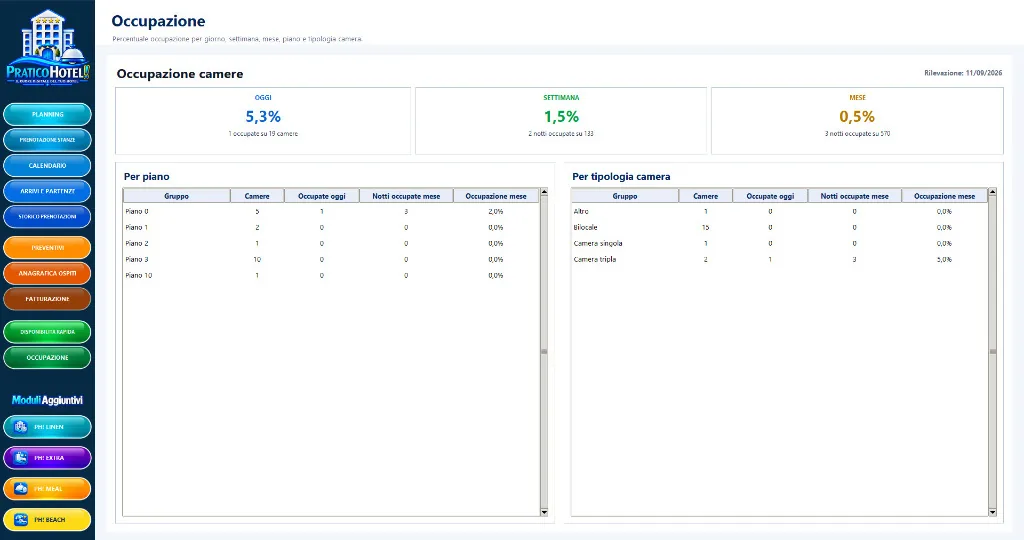Viewport: 1024px width, 540px height.
Task: Select the Piano 10 row
Action: coord(331,276)
